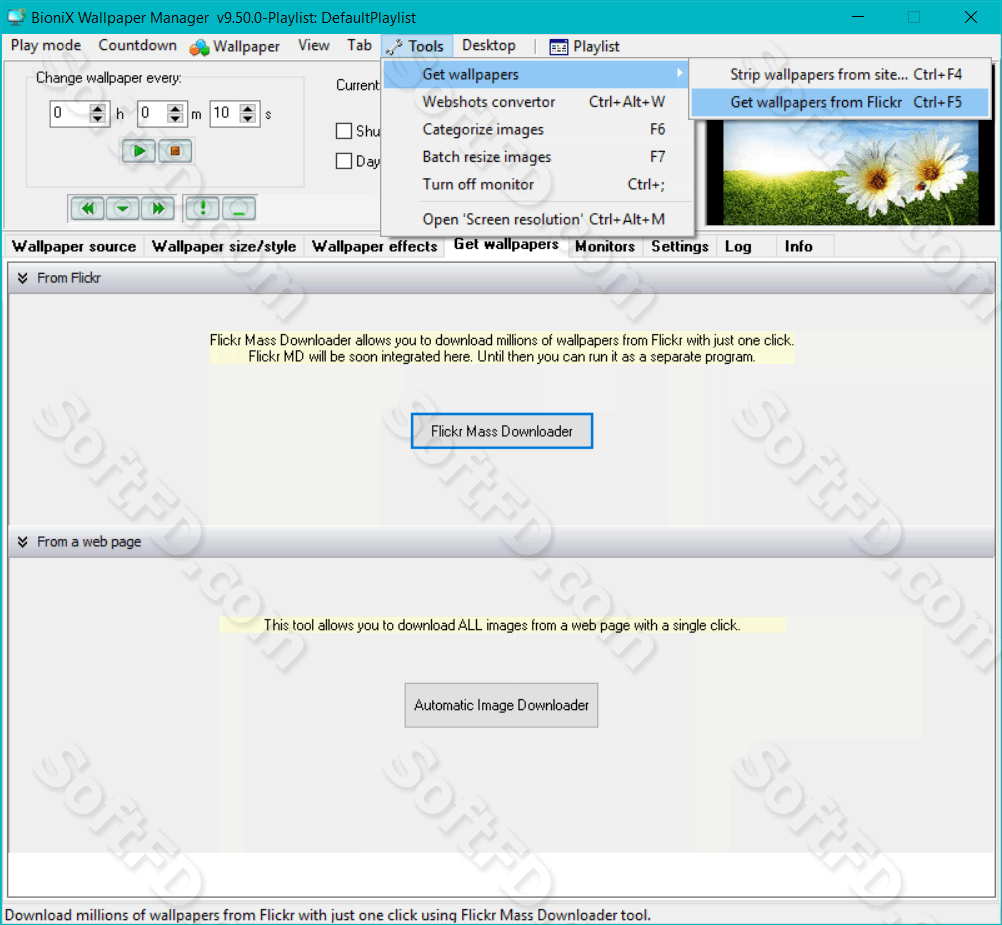Click the green exclamation mark button
The image size is (1002, 925).
[203, 208]
